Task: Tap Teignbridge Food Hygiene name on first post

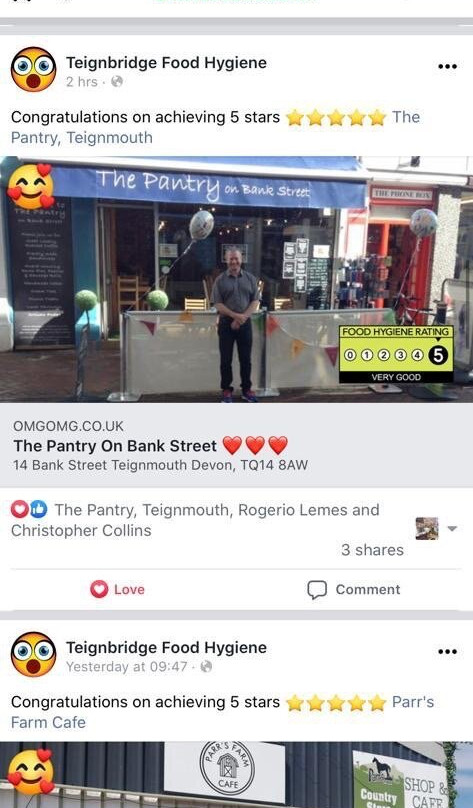Action: point(166,63)
